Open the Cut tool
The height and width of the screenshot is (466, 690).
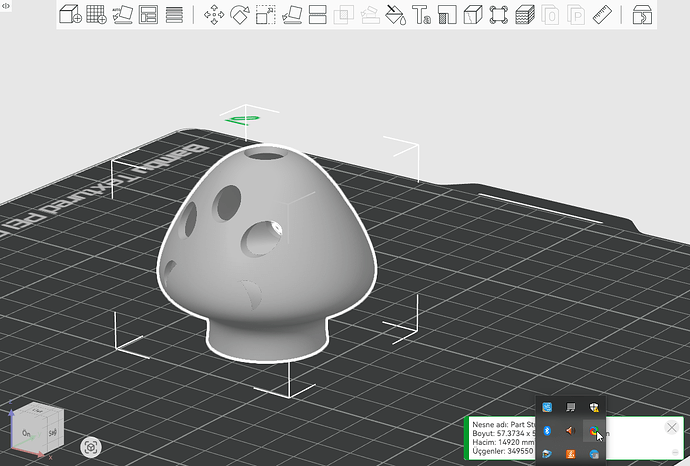(318, 15)
